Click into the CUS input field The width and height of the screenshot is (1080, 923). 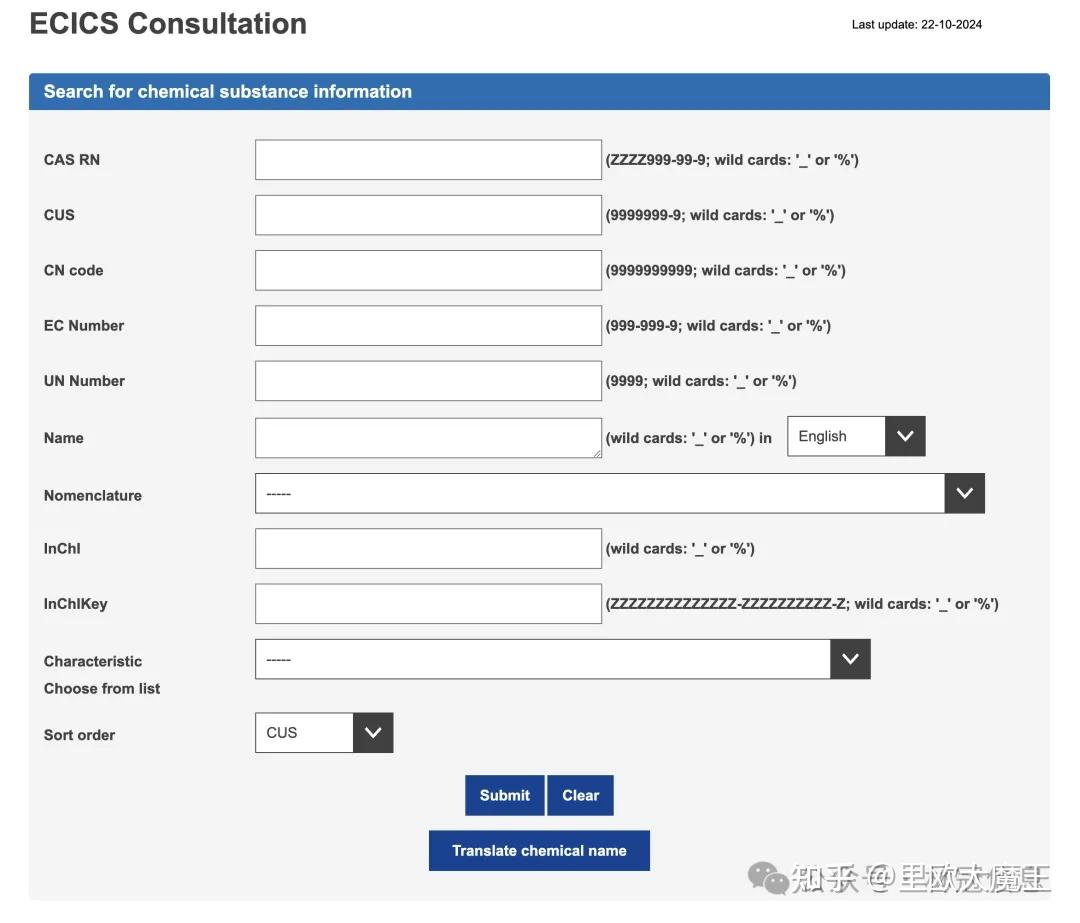coord(428,215)
